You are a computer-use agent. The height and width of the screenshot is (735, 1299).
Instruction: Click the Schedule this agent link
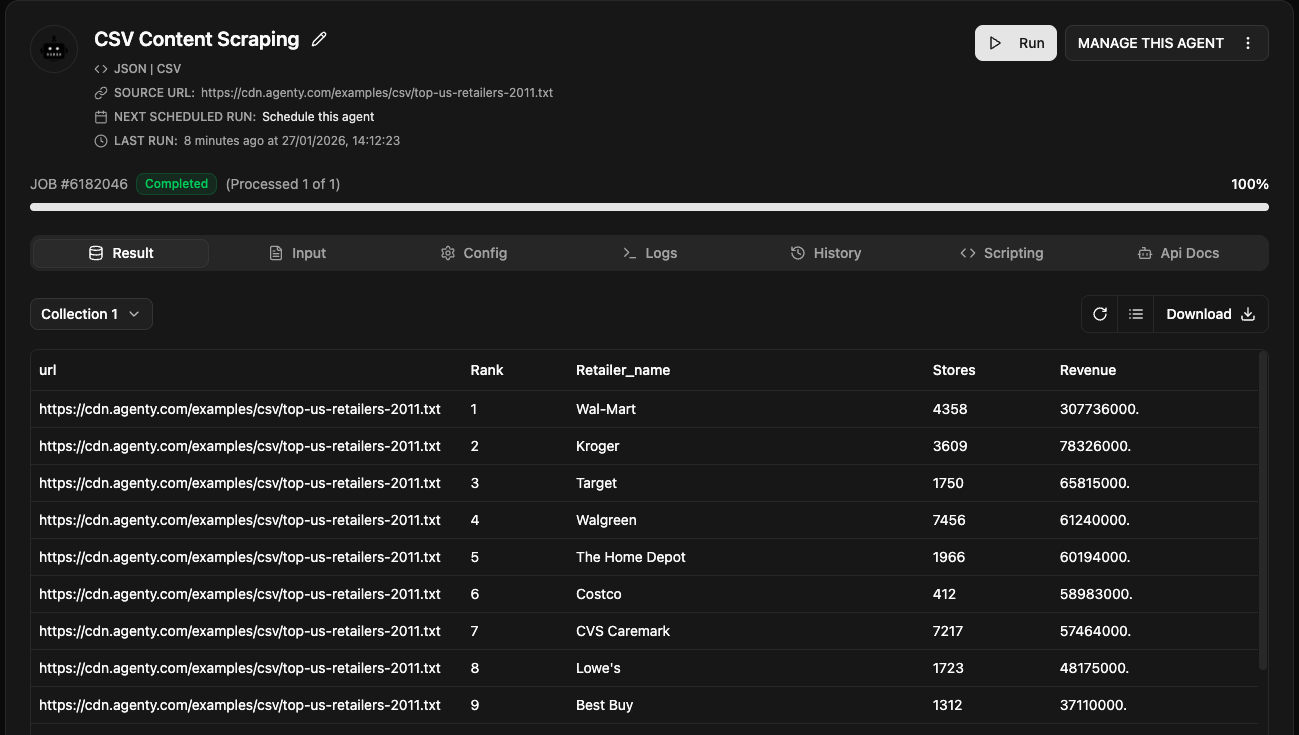[x=318, y=117]
